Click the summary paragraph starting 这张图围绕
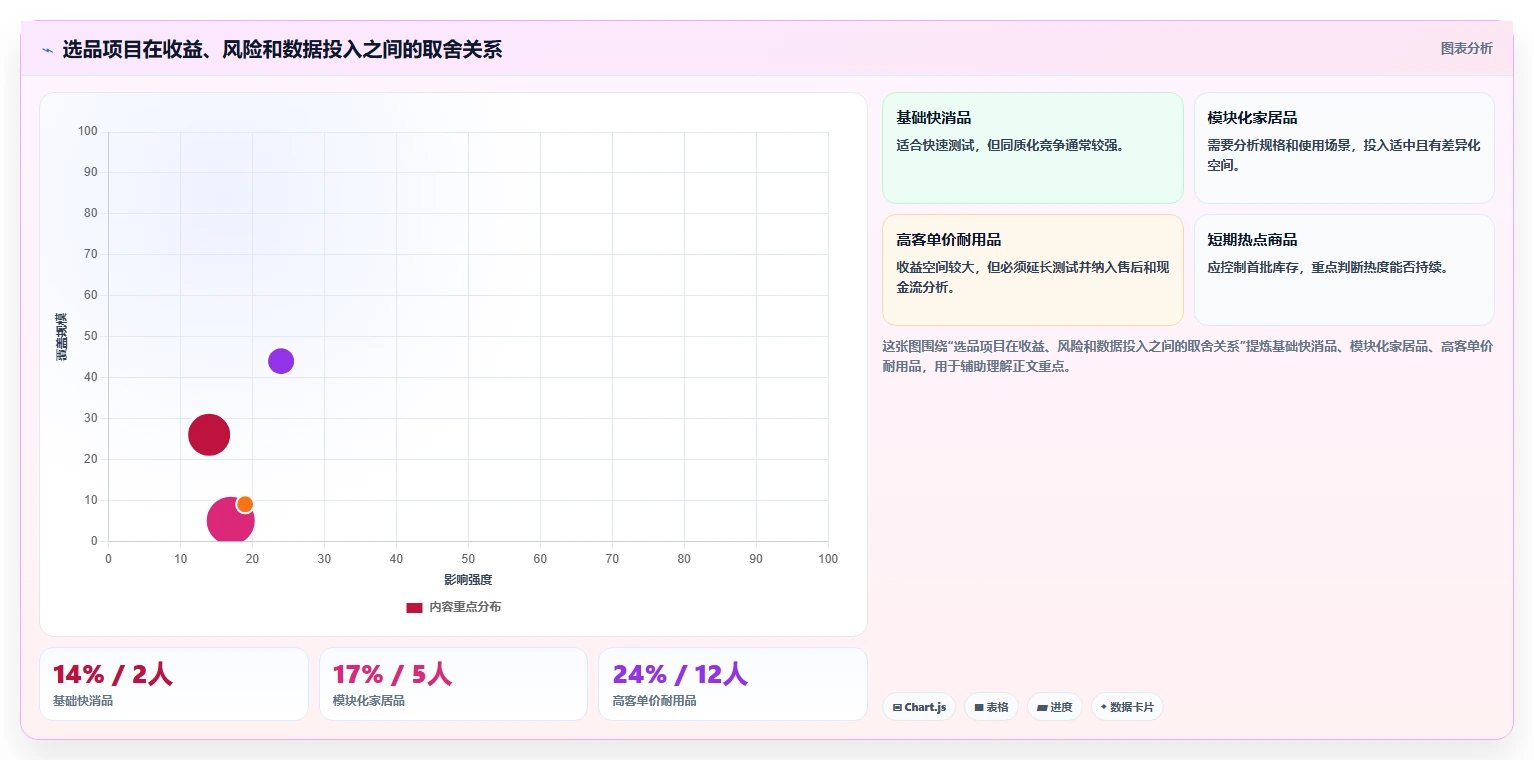The width and height of the screenshot is (1534, 760). coord(1188,356)
